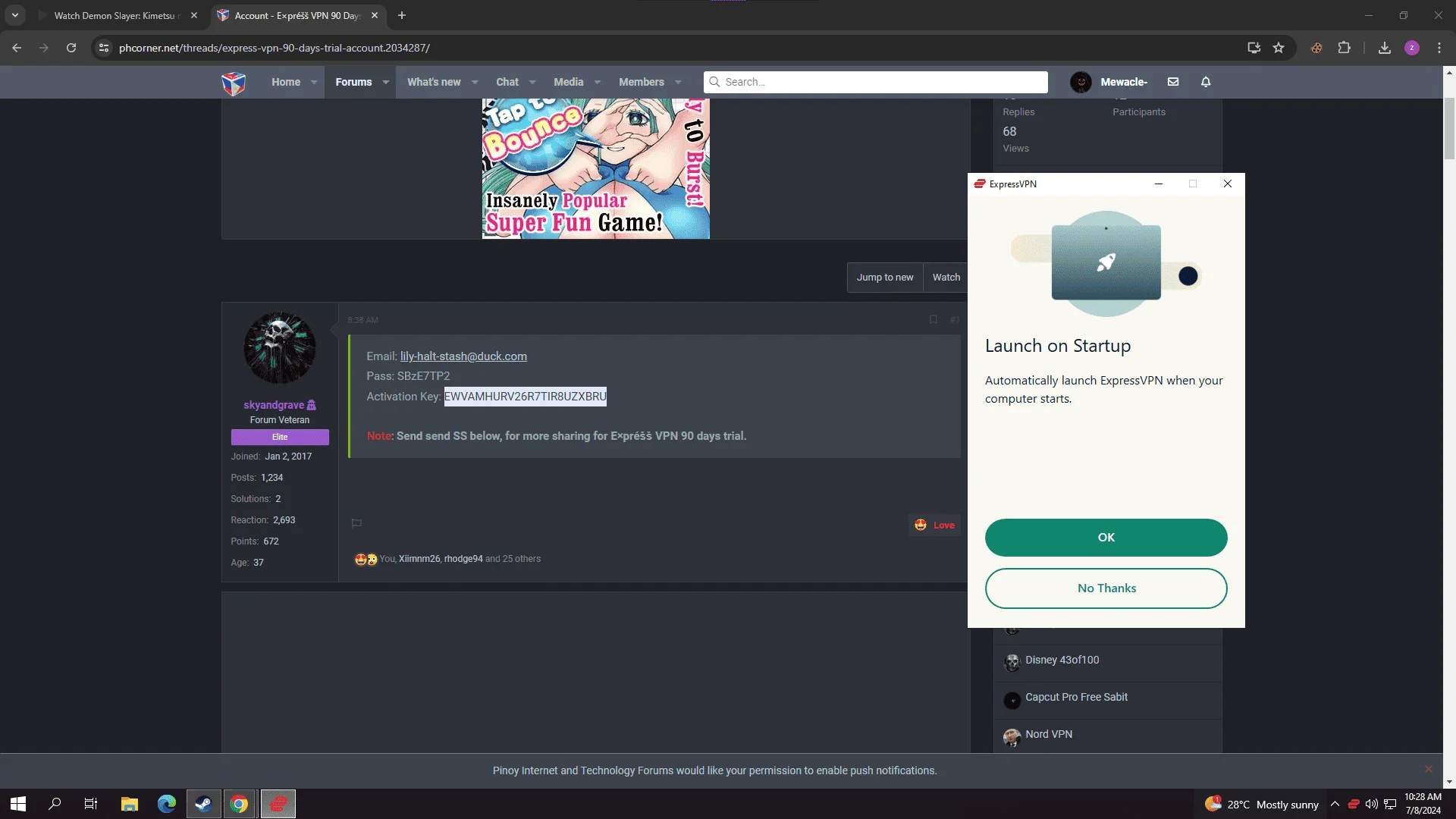
Task: Show hidden system tray icons
Action: [1335, 804]
